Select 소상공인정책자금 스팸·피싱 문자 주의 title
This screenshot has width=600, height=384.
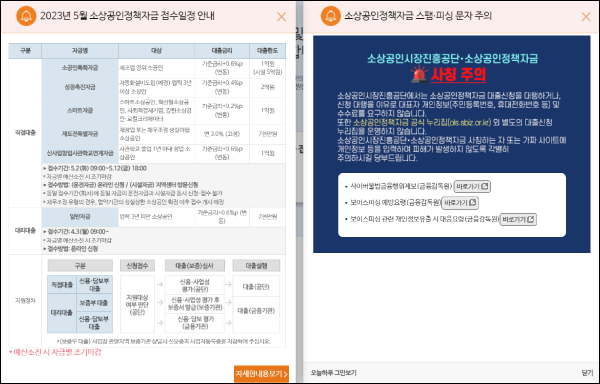(418, 16)
